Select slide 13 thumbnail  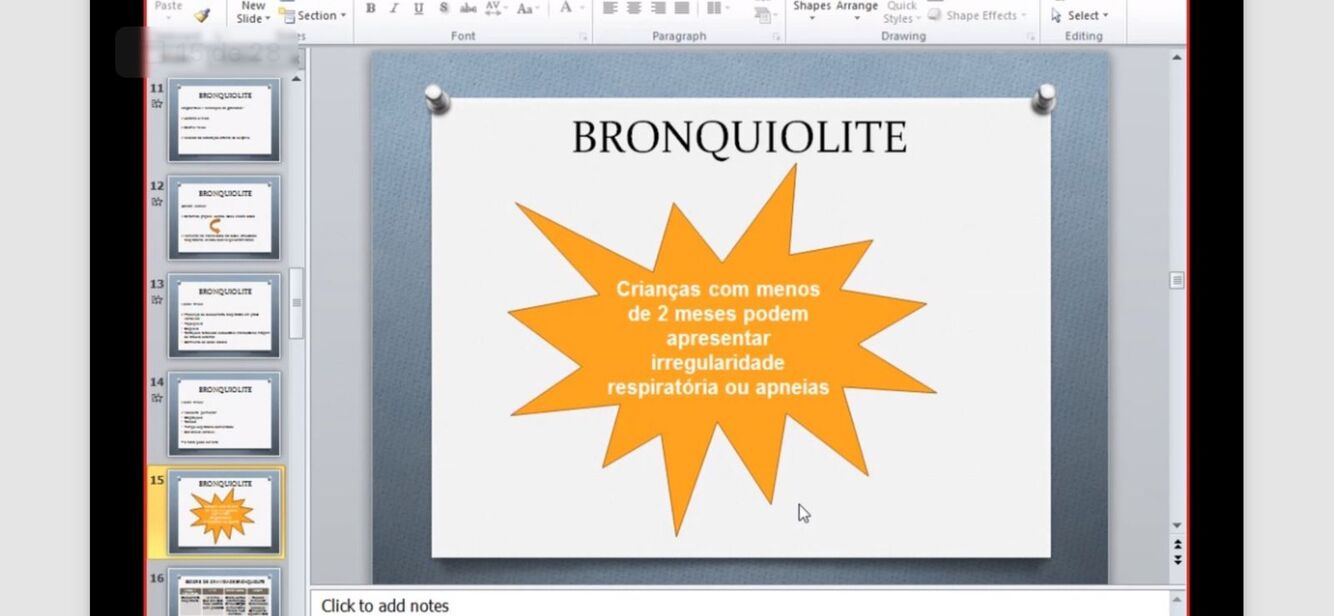click(224, 315)
